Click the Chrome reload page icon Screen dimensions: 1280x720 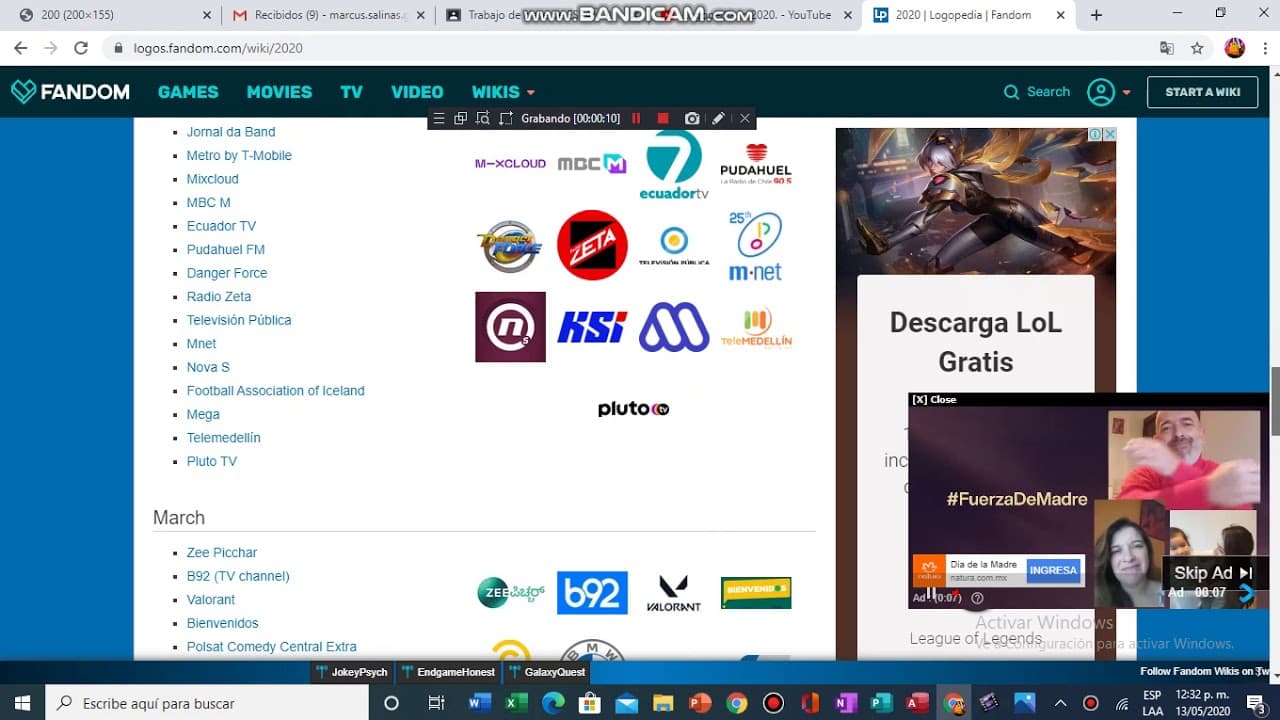pos(81,48)
